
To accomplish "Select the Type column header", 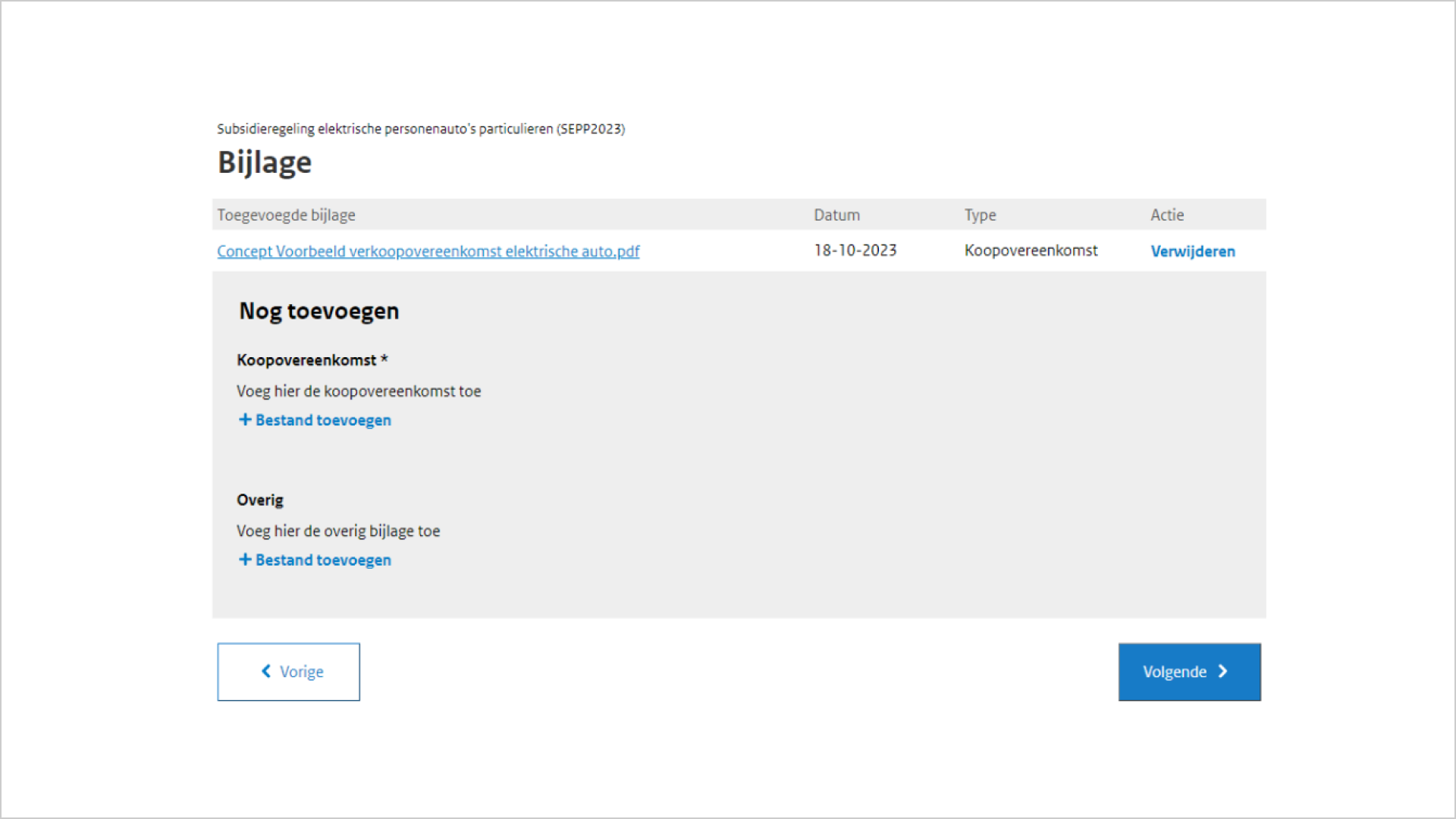I will (x=980, y=215).
